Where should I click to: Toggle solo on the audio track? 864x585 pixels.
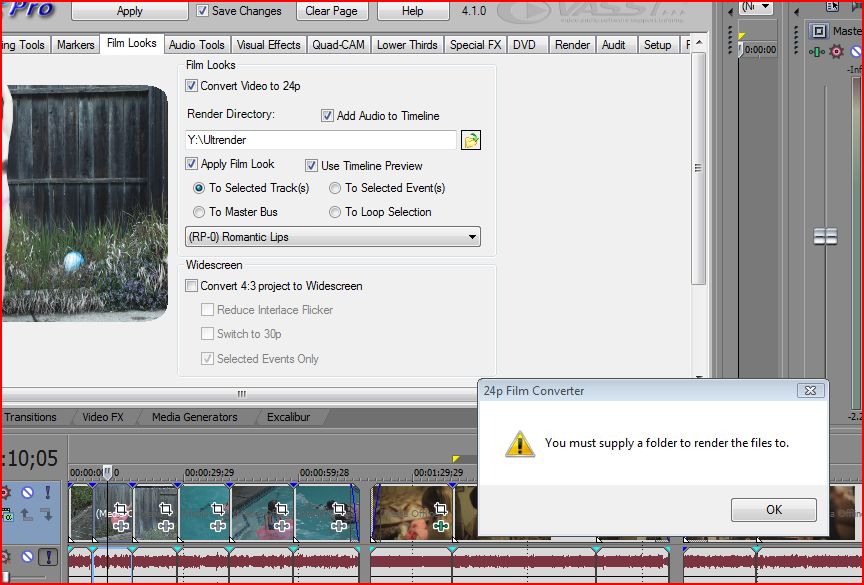[48, 557]
